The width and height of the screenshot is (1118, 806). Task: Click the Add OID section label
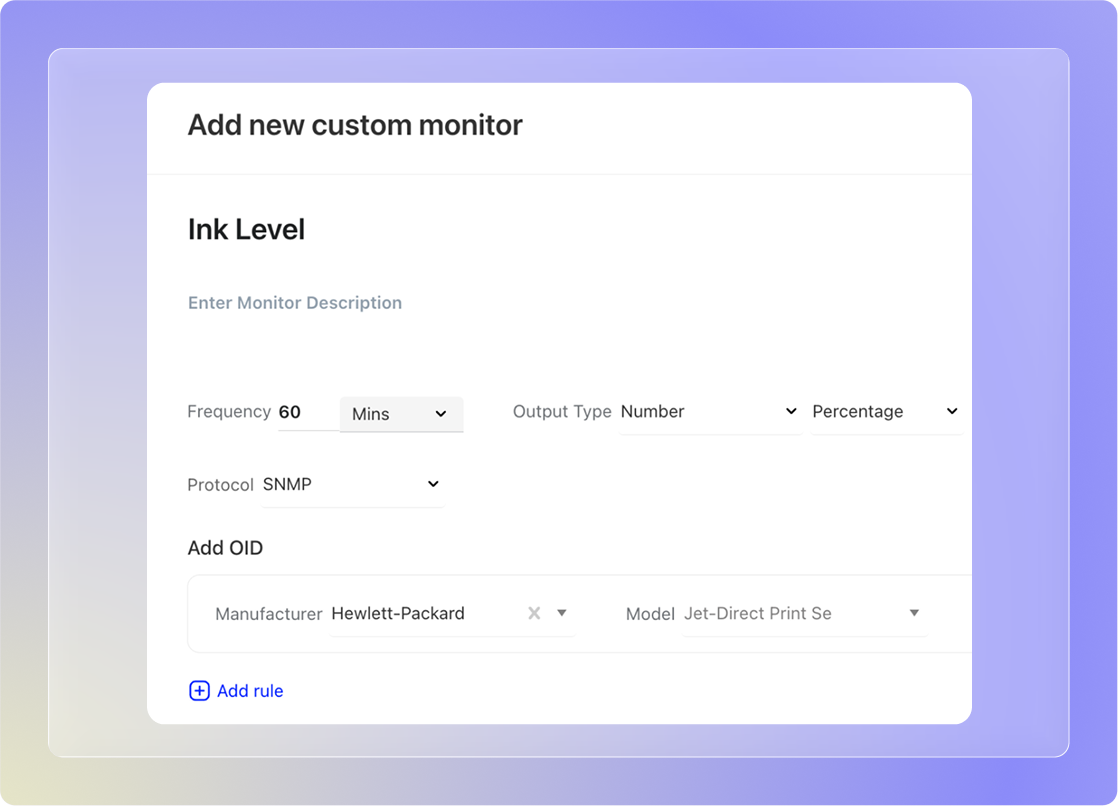tap(225, 548)
